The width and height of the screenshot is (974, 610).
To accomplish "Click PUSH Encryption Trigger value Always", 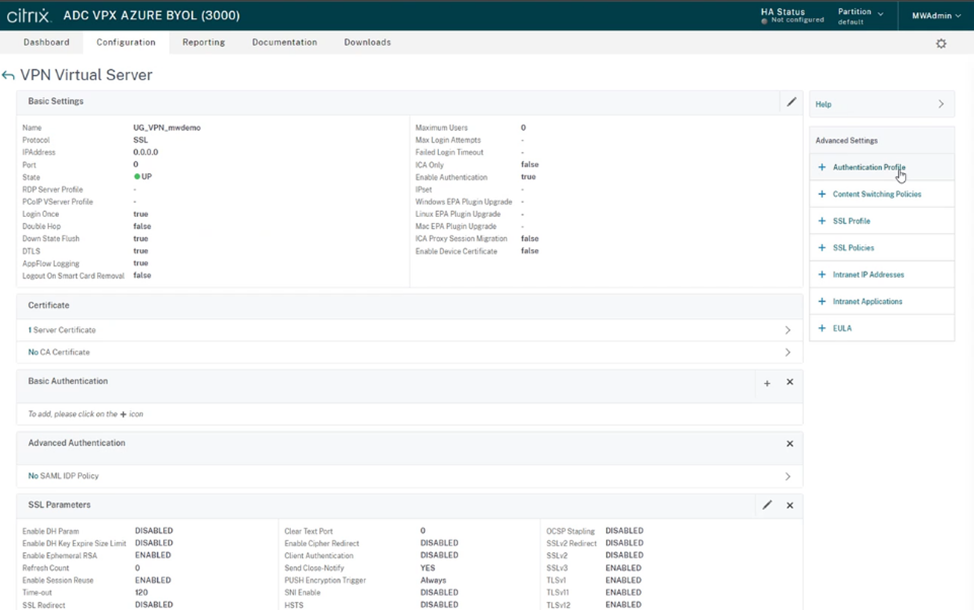I will (x=433, y=580).
